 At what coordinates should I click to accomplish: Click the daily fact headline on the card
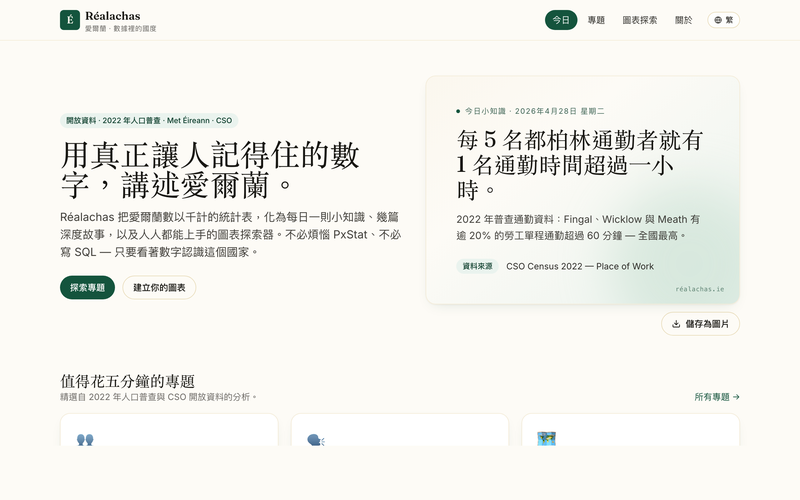580,163
